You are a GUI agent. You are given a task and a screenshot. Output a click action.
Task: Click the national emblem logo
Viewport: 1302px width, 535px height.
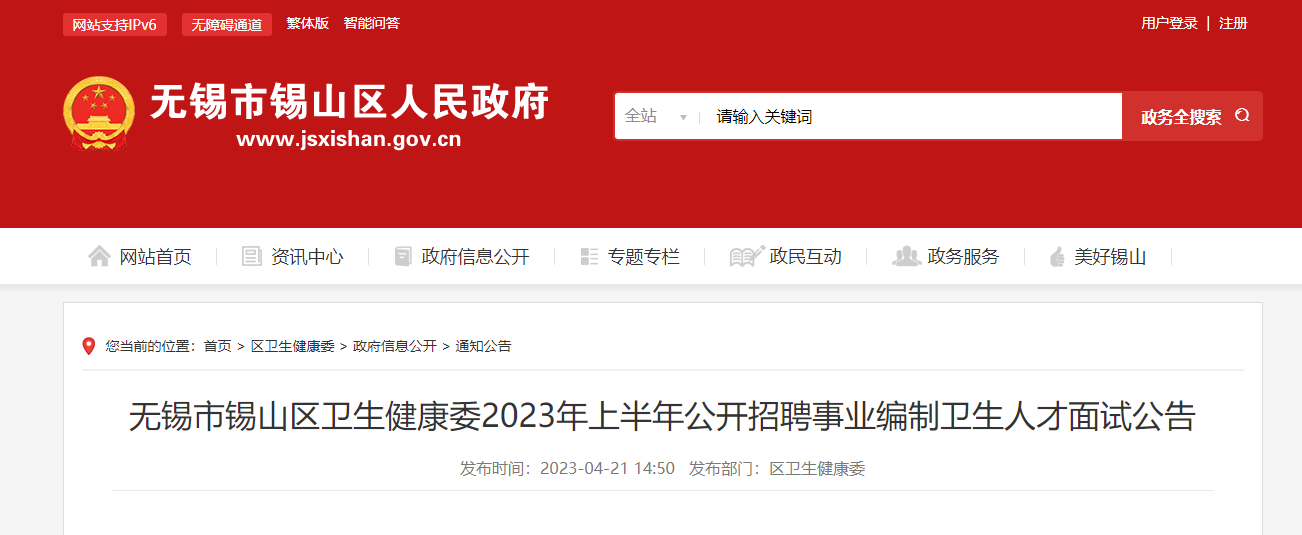point(98,114)
